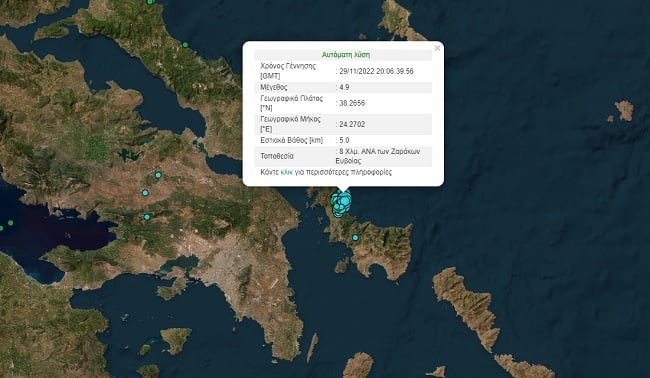The image size is (650, 378).
Task: Select the middle of three cyan markers in Boeotia
Action: point(145,193)
